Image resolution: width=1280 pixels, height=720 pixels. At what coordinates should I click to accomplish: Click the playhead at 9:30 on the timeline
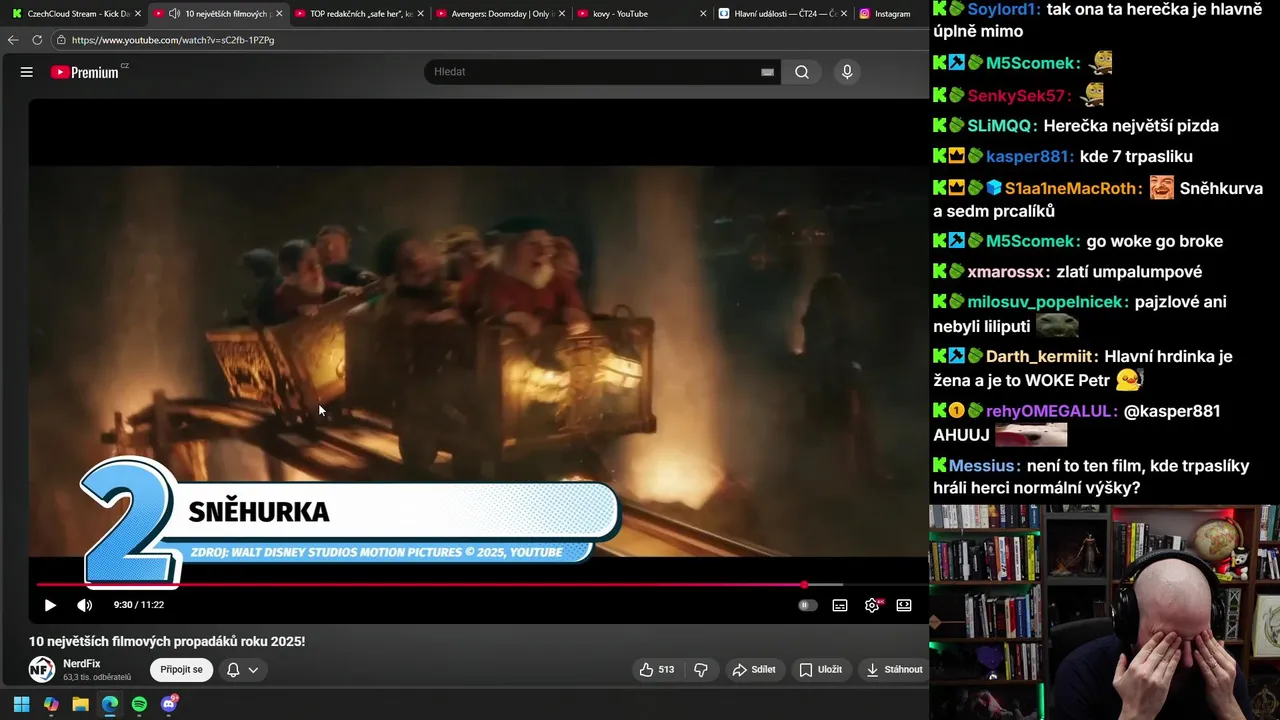[x=805, y=585]
